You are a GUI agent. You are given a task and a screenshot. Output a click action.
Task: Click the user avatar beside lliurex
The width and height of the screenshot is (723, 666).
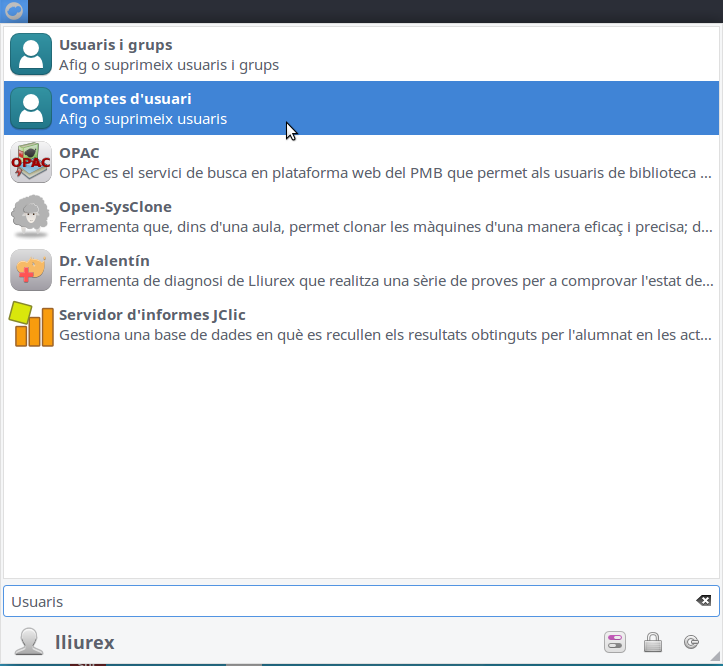30,642
